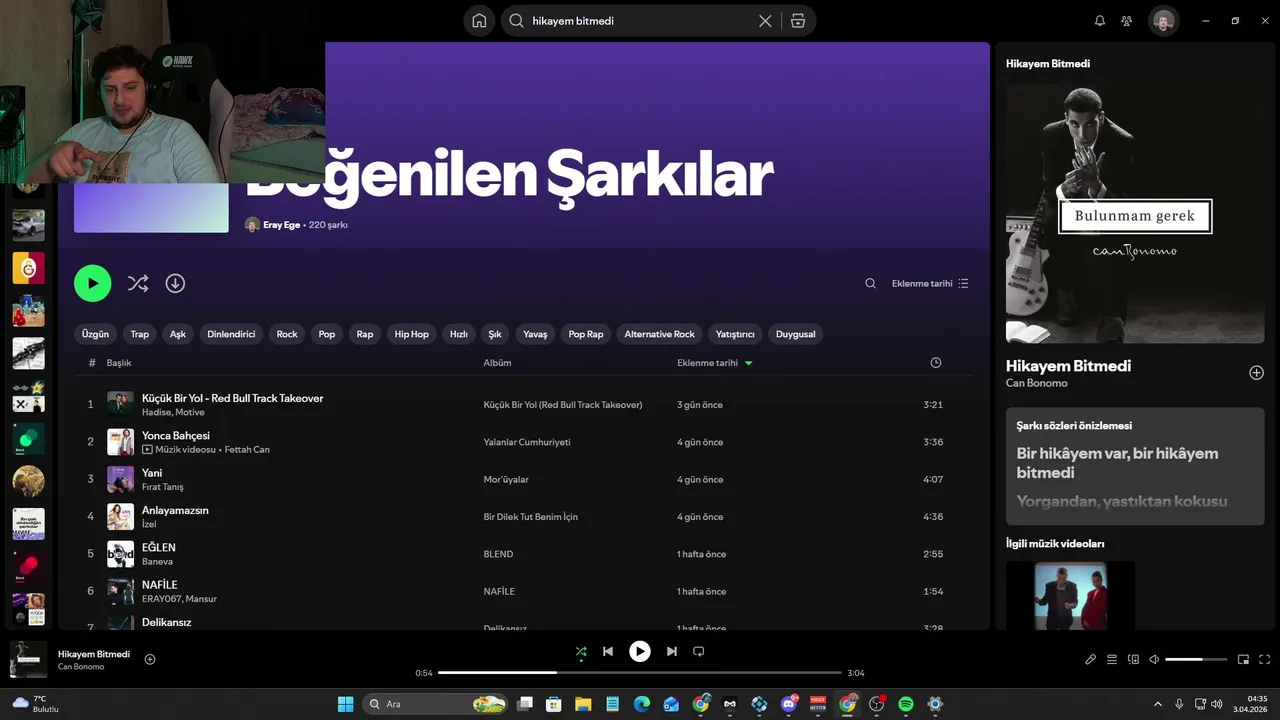Mute with the player volume speaker icon

(x=1154, y=659)
